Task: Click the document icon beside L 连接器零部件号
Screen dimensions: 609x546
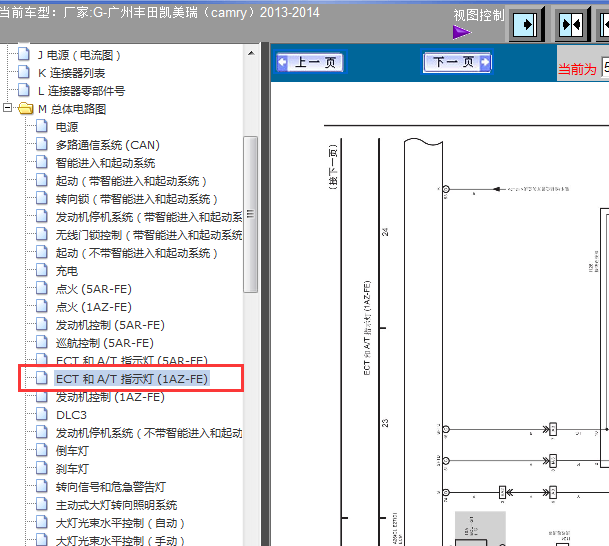Action: (24, 90)
